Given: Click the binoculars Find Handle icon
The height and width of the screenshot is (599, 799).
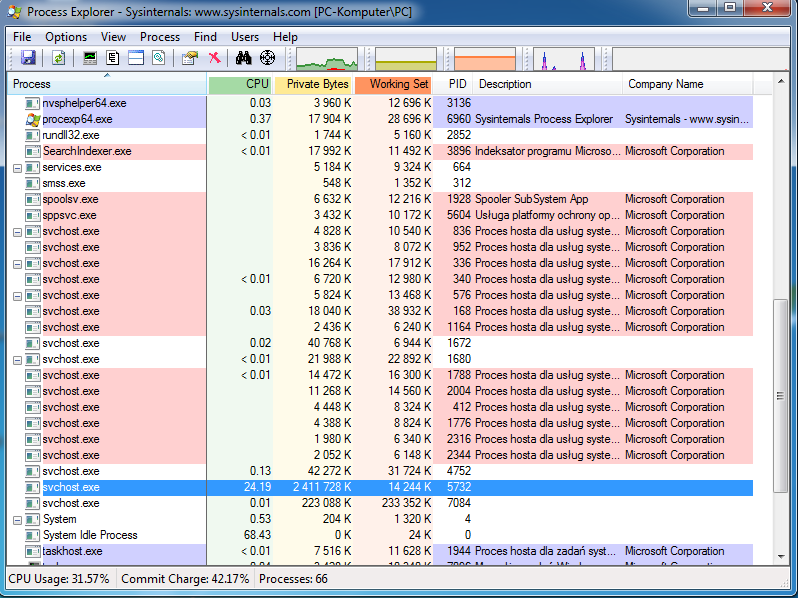Looking at the screenshot, I should pyautogui.click(x=244, y=58).
